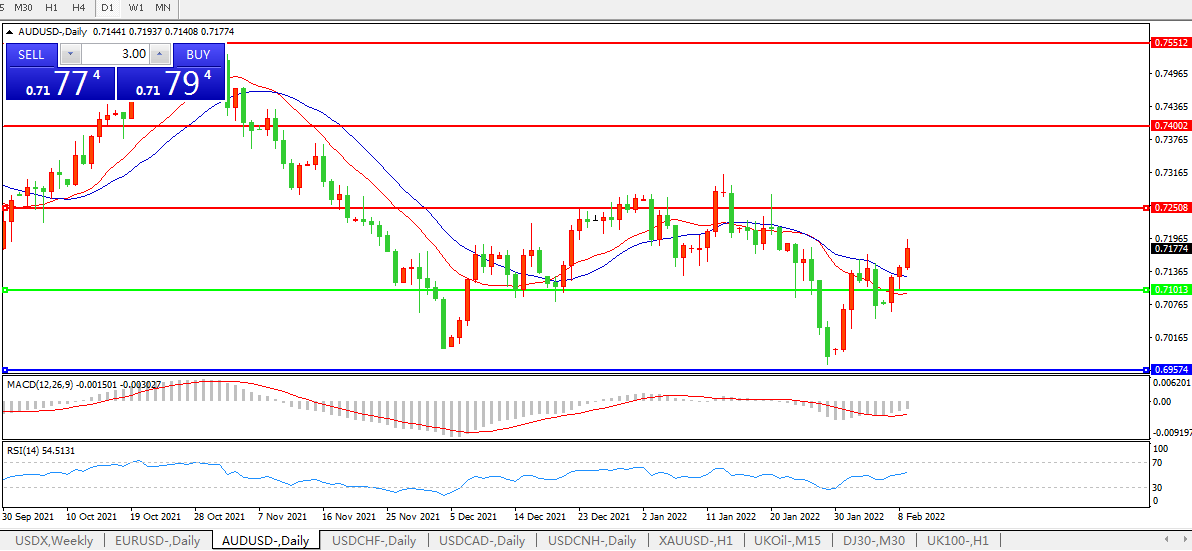Decrease trade volume with the down arrow

tap(70, 54)
